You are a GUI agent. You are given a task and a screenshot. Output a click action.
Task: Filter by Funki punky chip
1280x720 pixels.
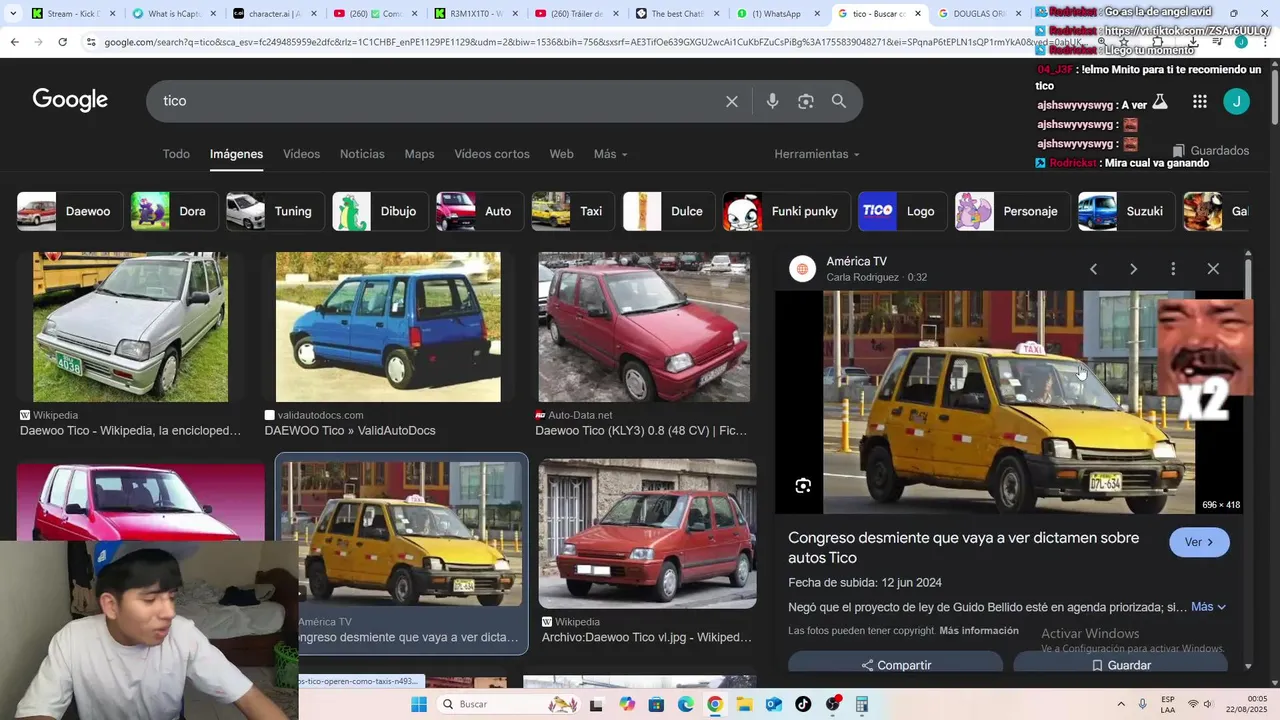(787, 211)
